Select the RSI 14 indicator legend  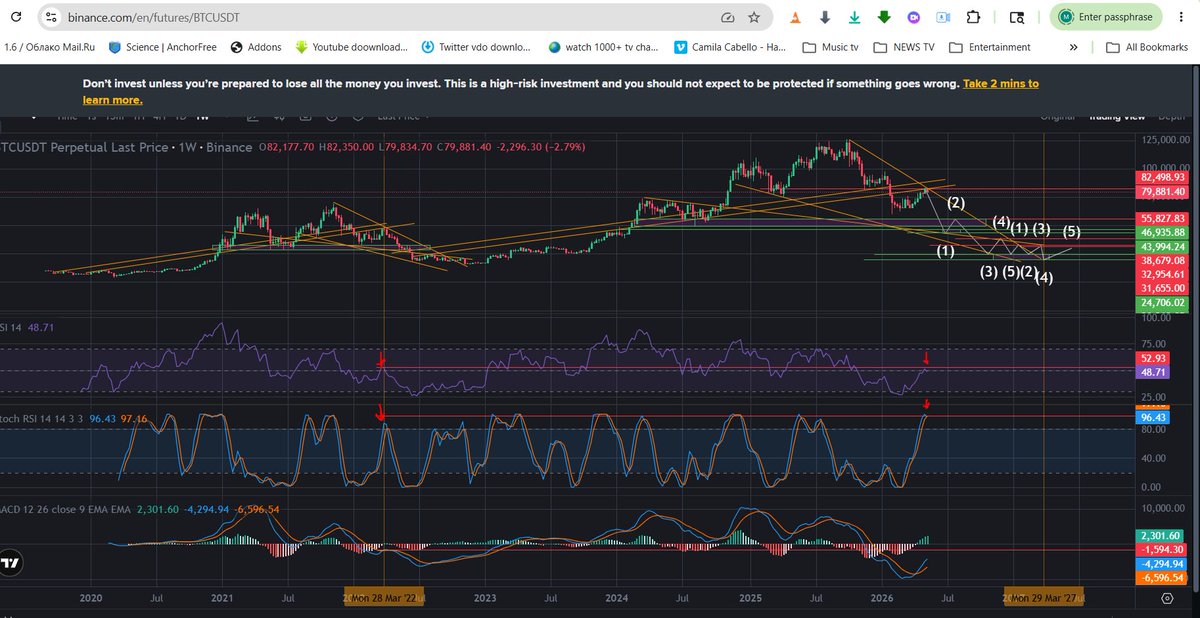point(26,327)
